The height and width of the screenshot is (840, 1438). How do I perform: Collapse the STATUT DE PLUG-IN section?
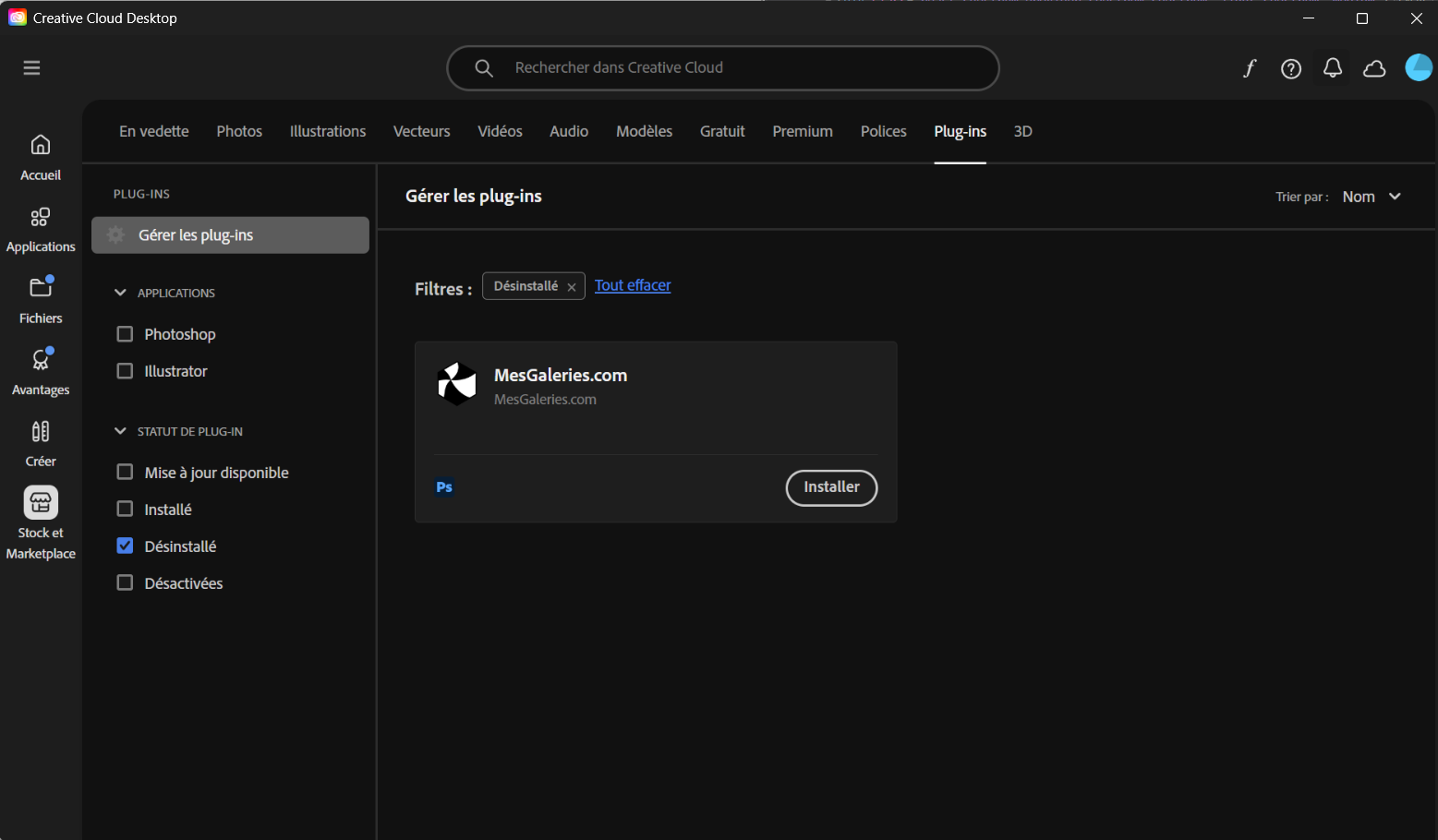pyautogui.click(x=120, y=431)
